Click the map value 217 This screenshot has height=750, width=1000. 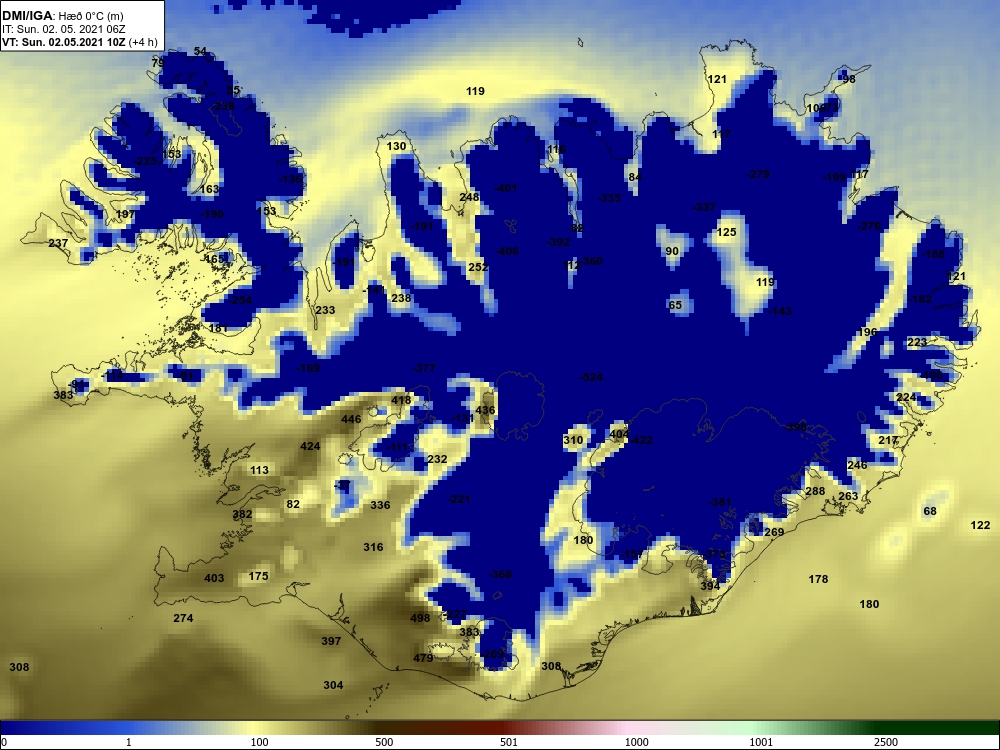tap(888, 440)
